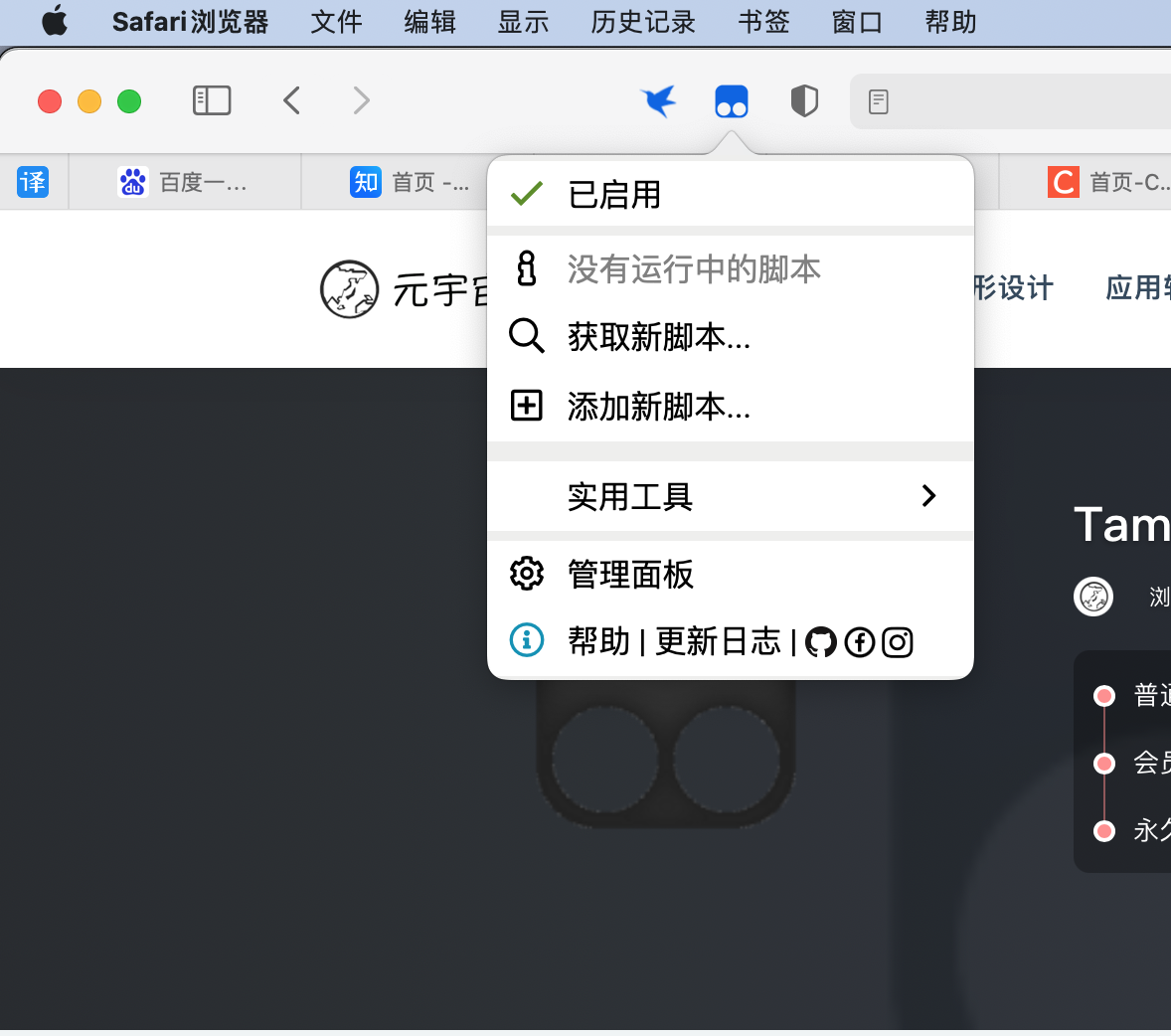Open Tampermonkey Instagram icon link

pyautogui.click(x=898, y=642)
